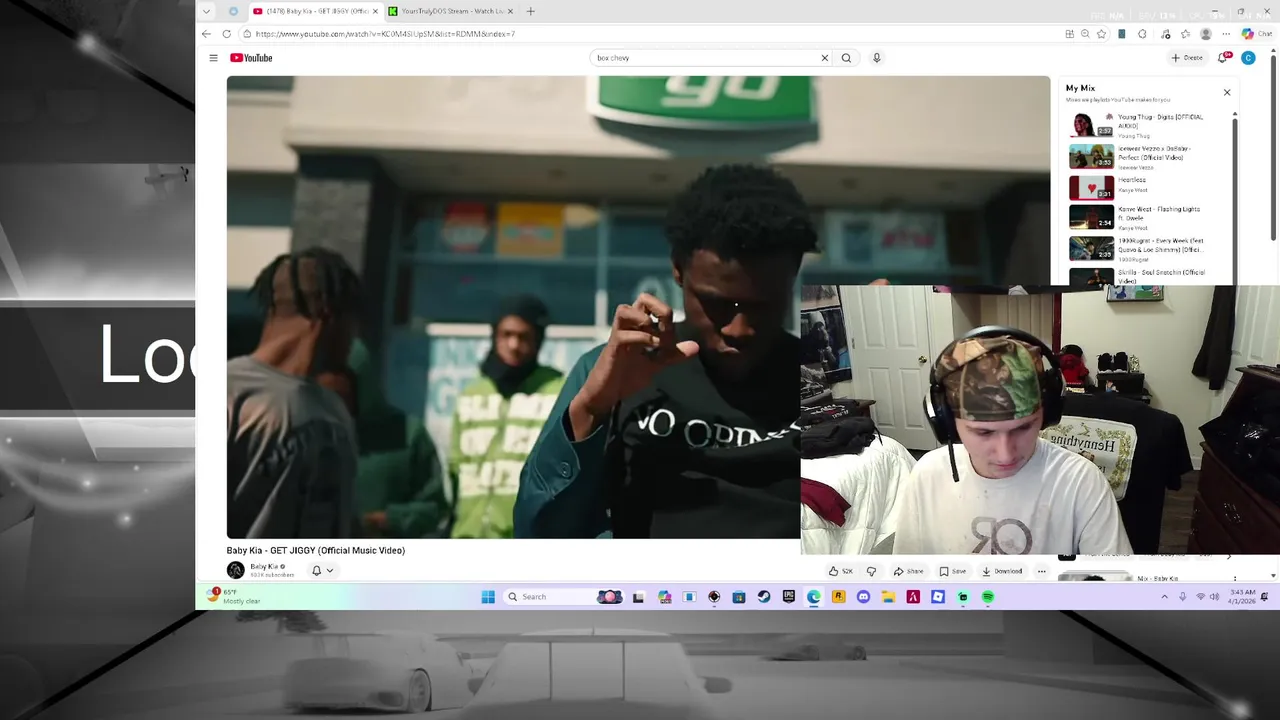
Task: Open the YouTube account avatar menu
Action: pyautogui.click(x=1248, y=58)
